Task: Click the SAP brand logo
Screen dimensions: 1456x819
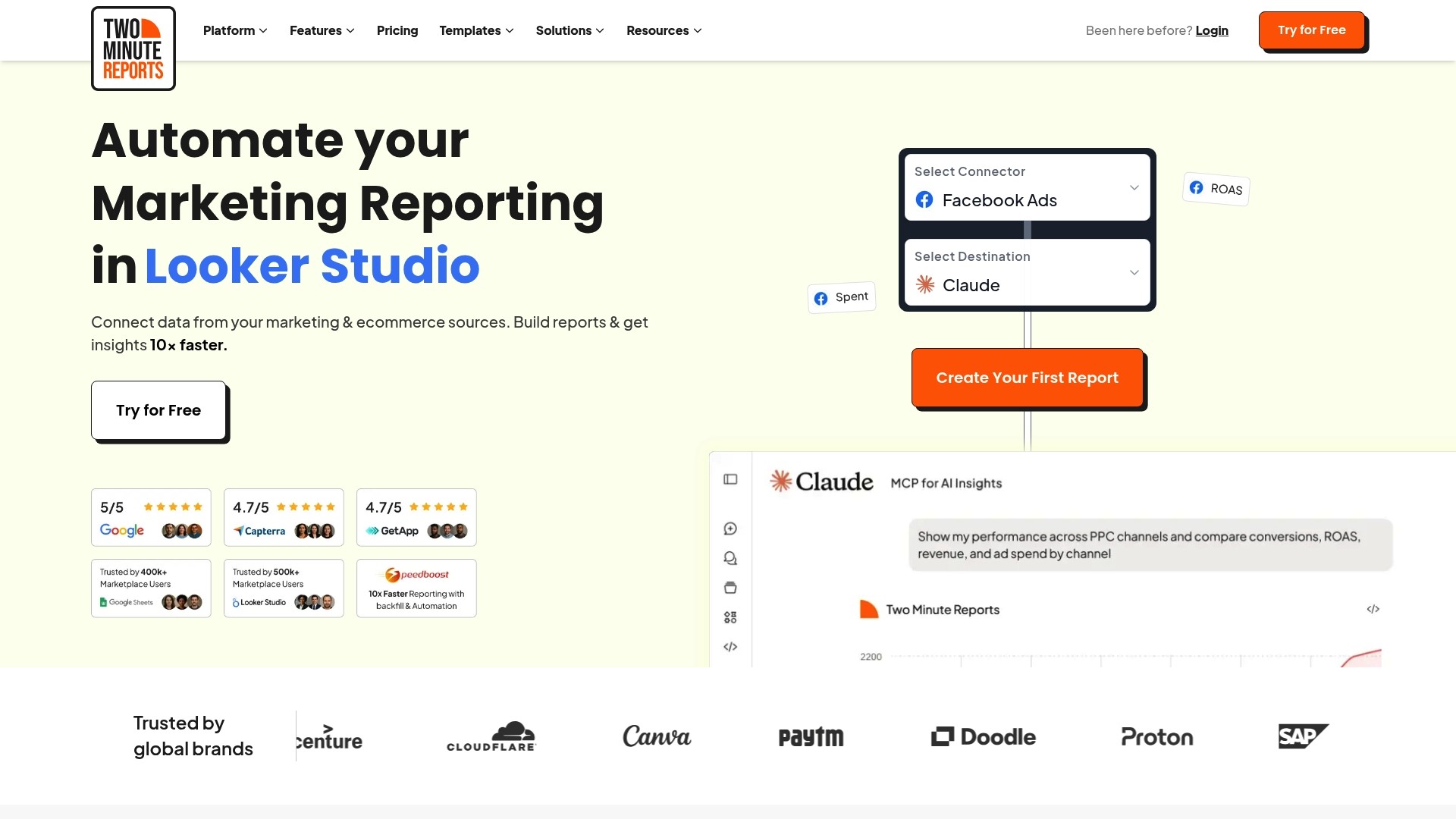Action: [1304, 736]
